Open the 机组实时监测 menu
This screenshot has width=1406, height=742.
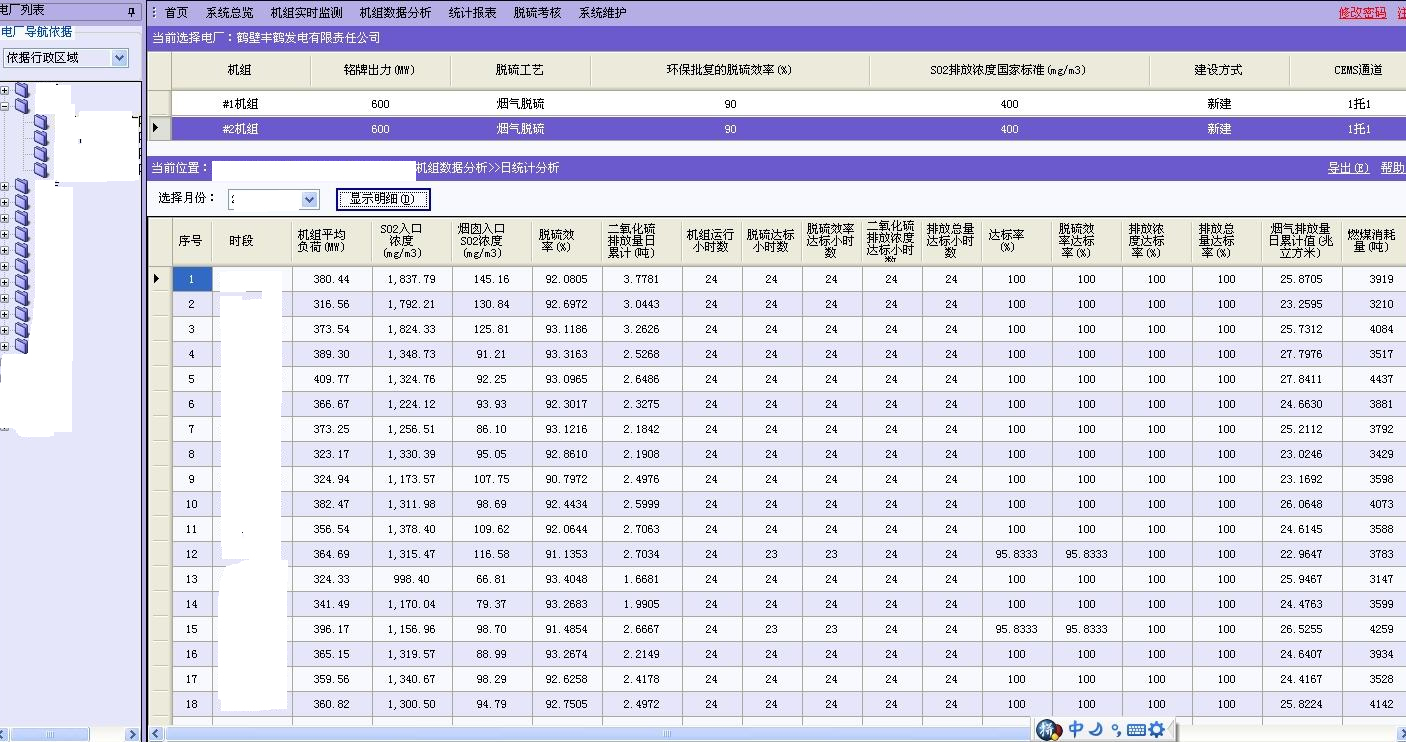pos(306,13)
